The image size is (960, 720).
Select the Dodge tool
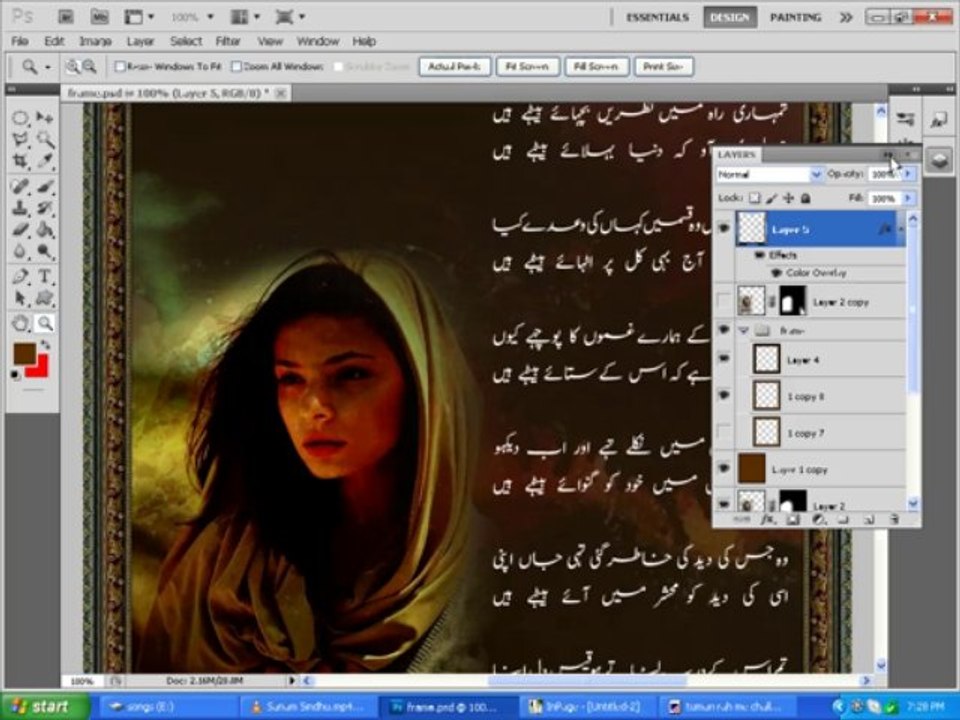(44, 252)
